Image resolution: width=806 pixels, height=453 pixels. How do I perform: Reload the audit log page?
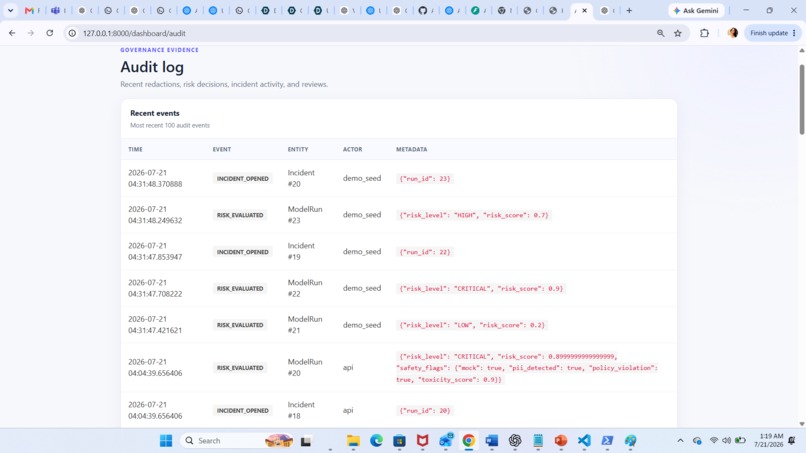tap(50, 33)
